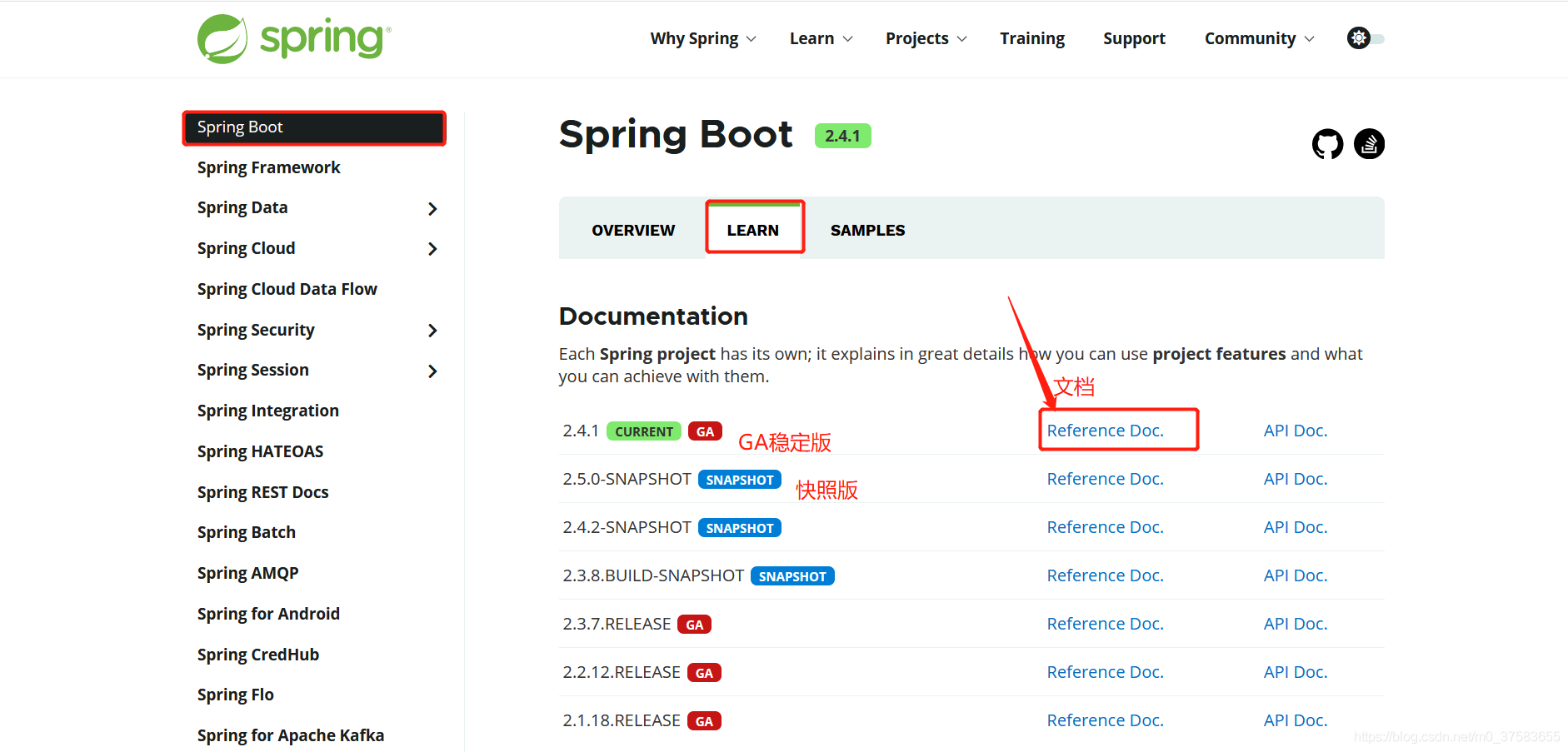Screen dimensions: 1568x752
Task: Open API Doc. for version 2.4.1
Action: pos(1295,431)
